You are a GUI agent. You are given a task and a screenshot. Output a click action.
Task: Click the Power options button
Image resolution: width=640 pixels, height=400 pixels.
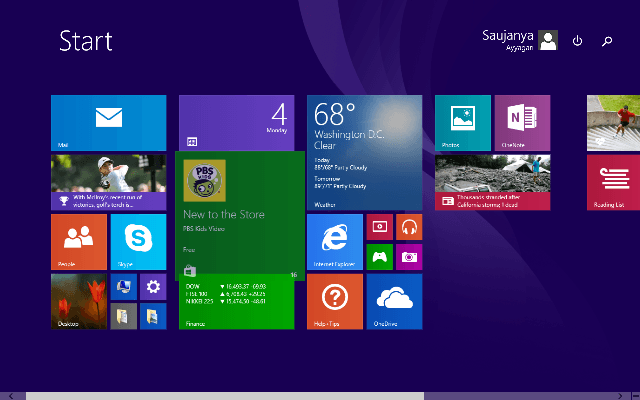click(x=577, y=41)
